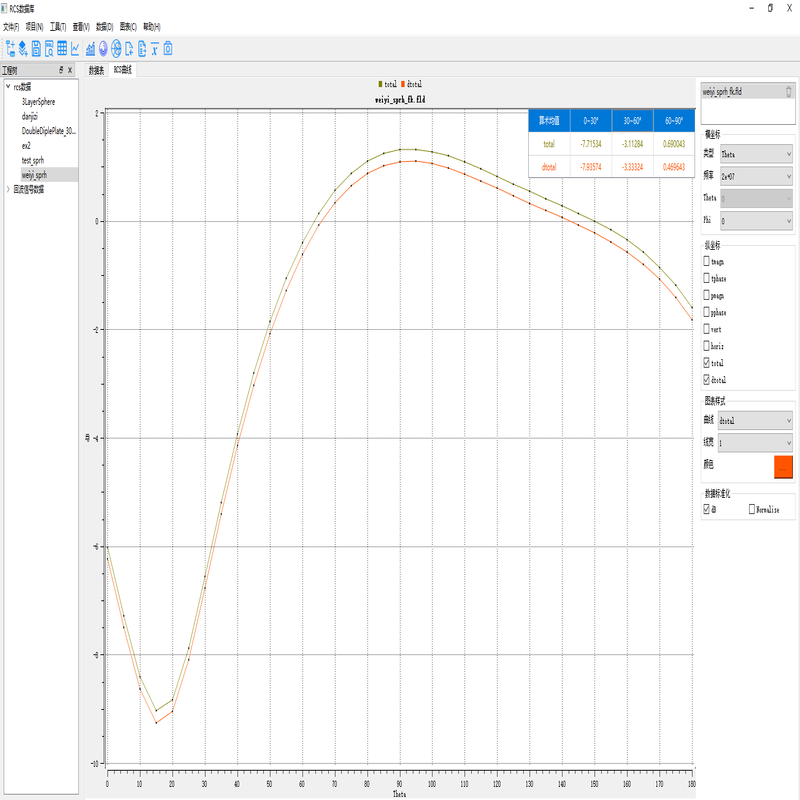Open the frequency 2e+07 dropdown

pos(756,176)
